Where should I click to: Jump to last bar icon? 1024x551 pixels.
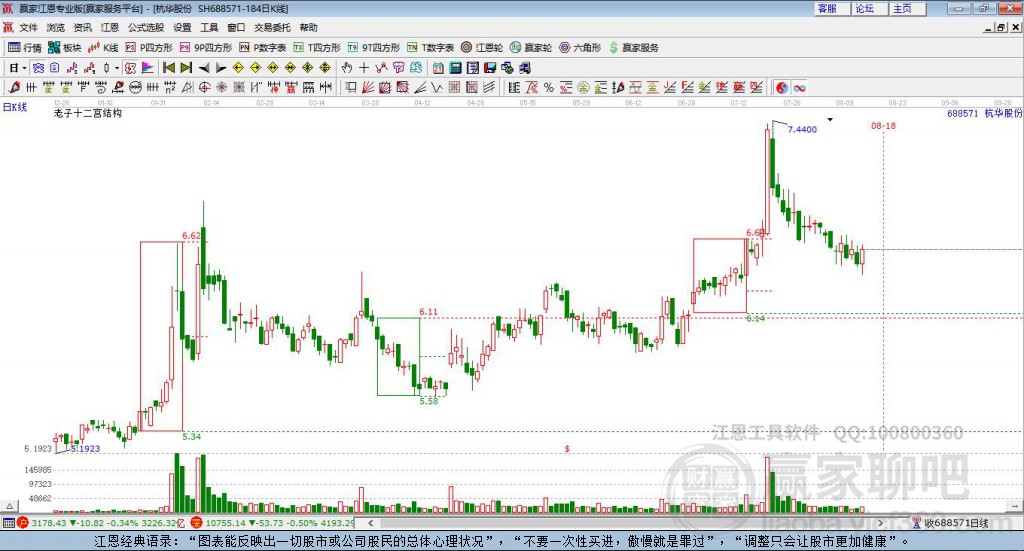[186, 68]
